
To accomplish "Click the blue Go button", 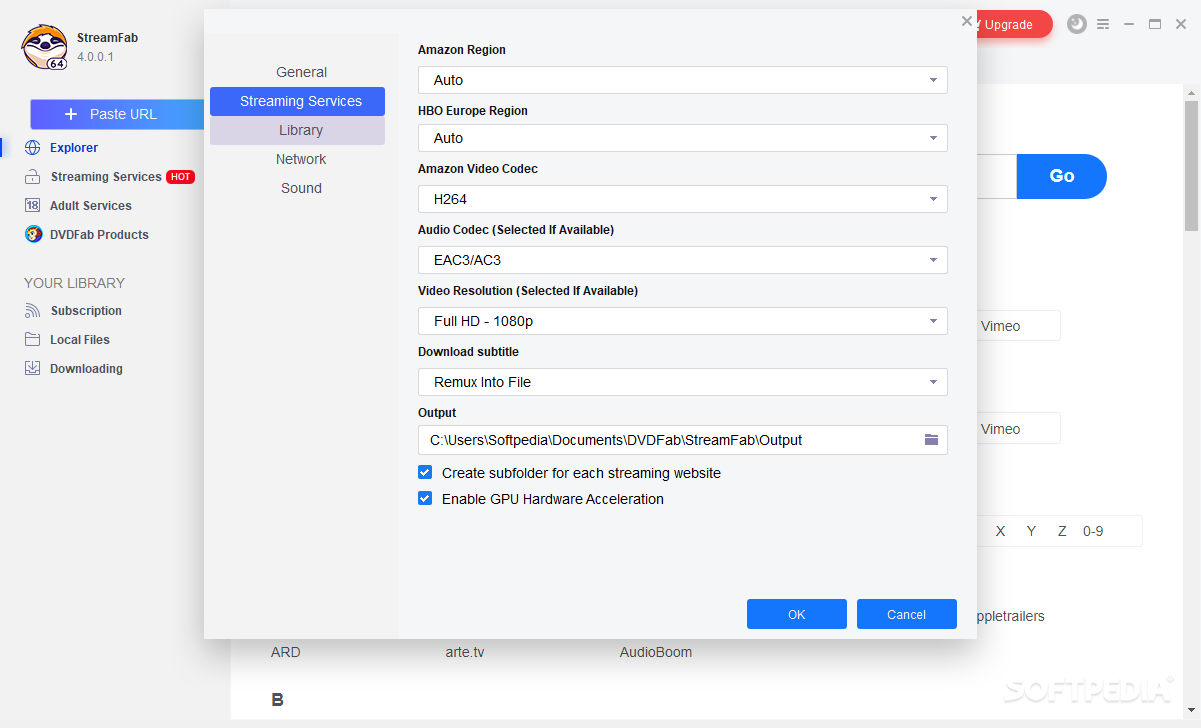I will click(1061, 176).
